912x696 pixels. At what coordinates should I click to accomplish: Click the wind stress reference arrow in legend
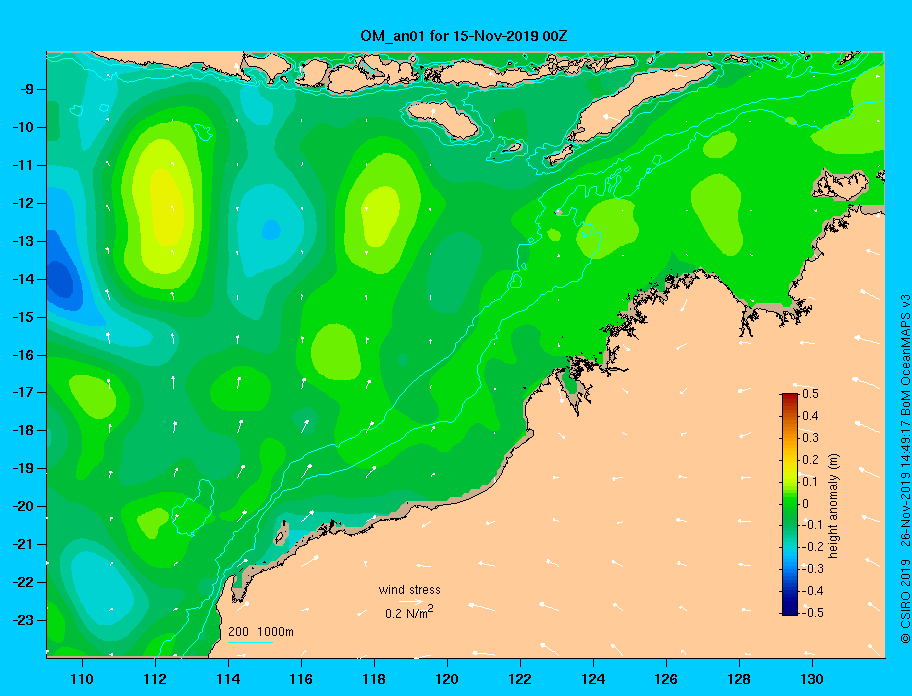[x=409, y=602]
